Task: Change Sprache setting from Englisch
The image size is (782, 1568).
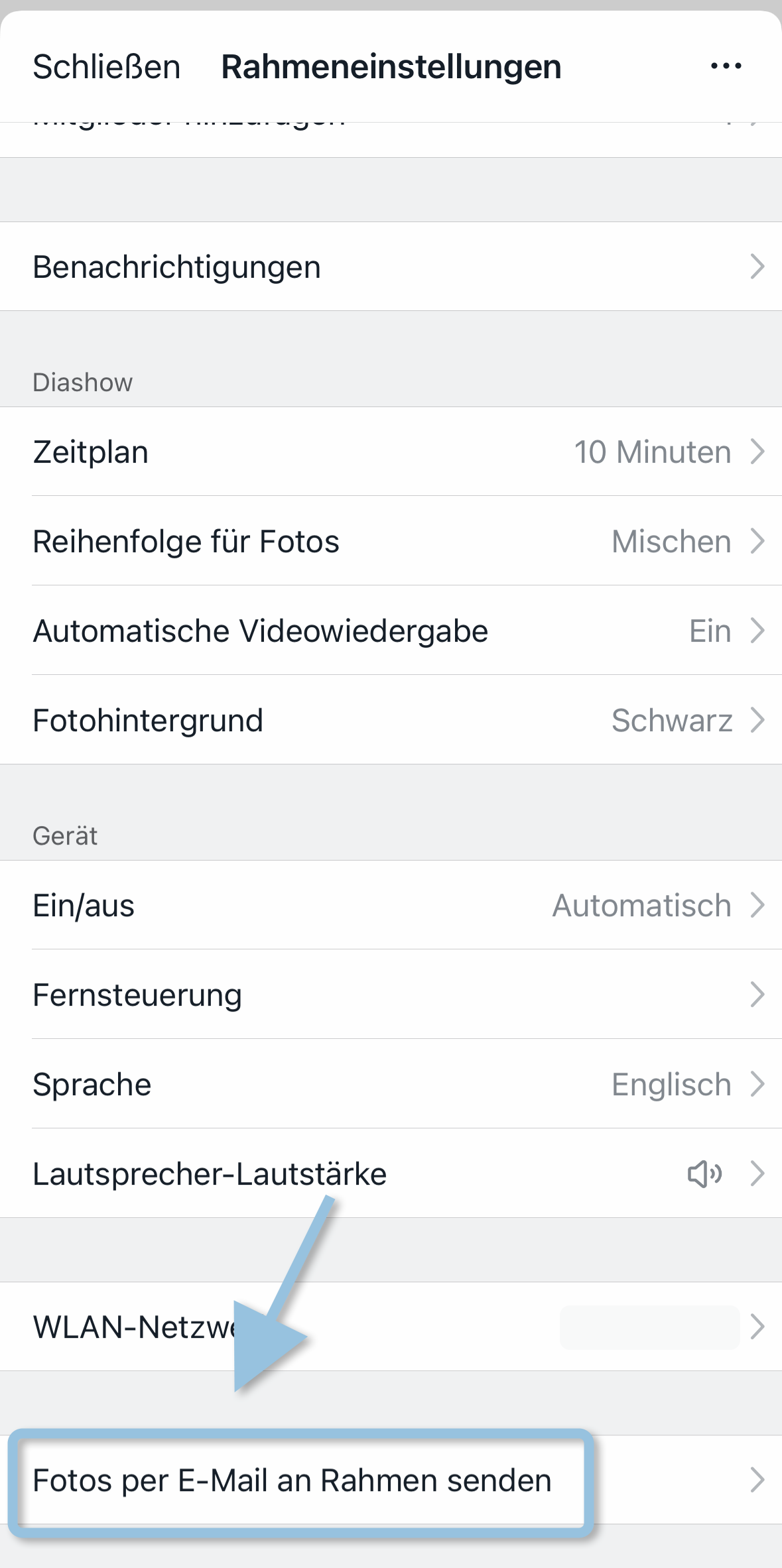Action: [x=671, y=1085]
